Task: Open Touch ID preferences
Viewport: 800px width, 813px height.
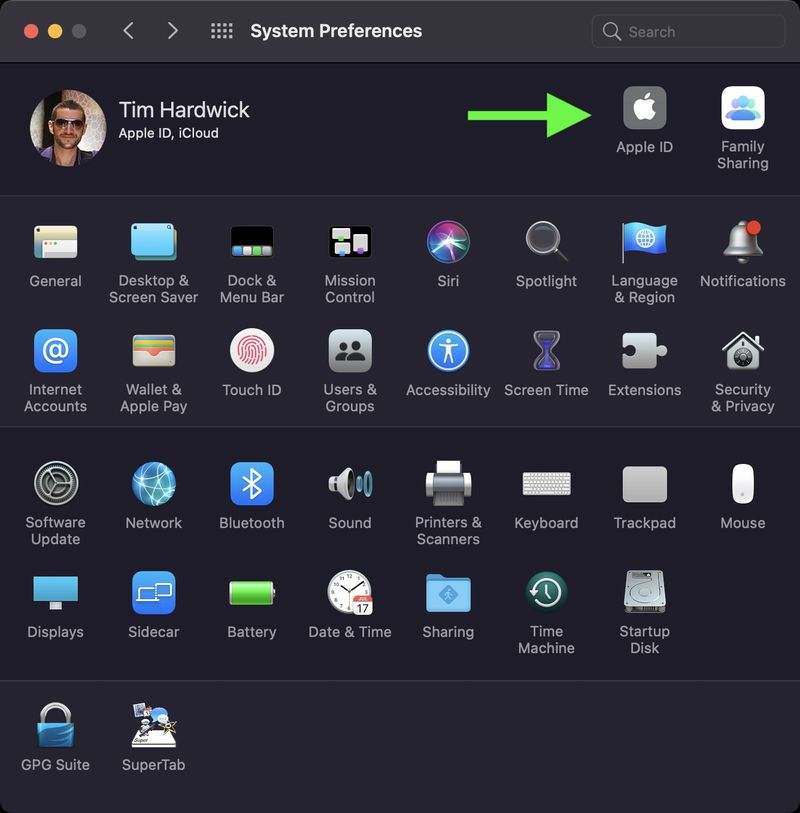Action: (251, 352)
